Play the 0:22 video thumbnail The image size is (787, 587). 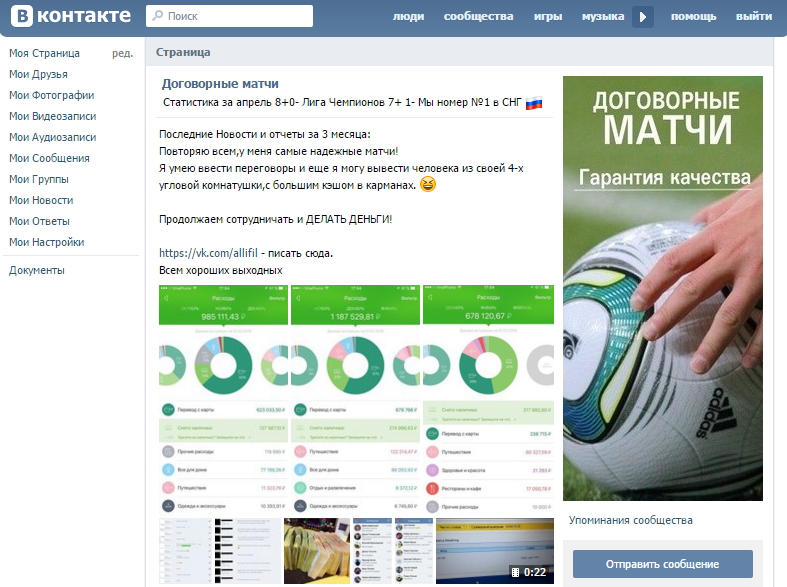(x=495, y=551)
